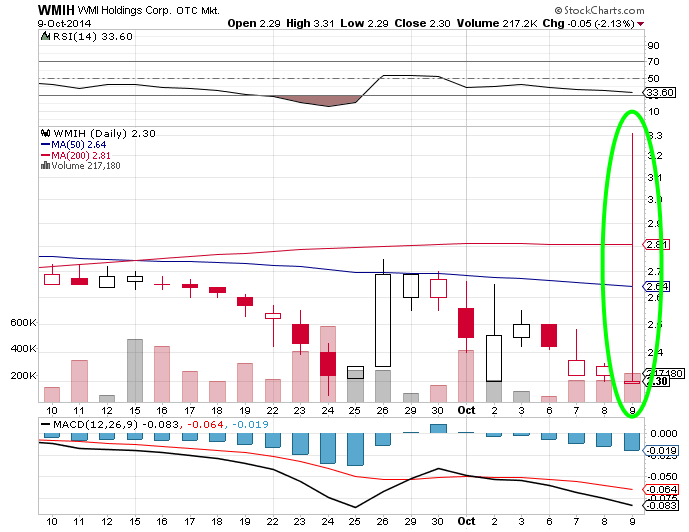The width and height of the screenshot is (689, 532).
Task: Click the 200K volume axis label
Action: pyautogui.click(x=23, y=376)
